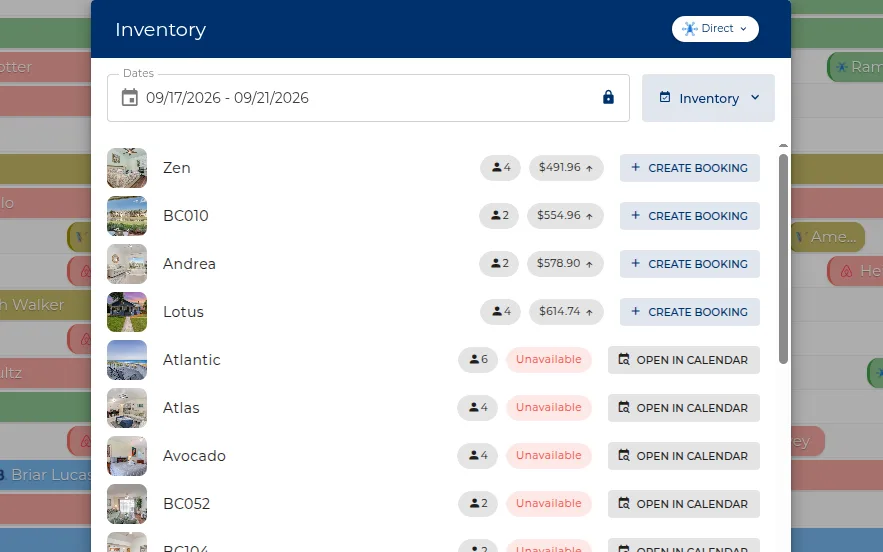The width and height of the screenshot is (883, 552).
Task: Select the BC052 property name
Action: tap(186, 504)
